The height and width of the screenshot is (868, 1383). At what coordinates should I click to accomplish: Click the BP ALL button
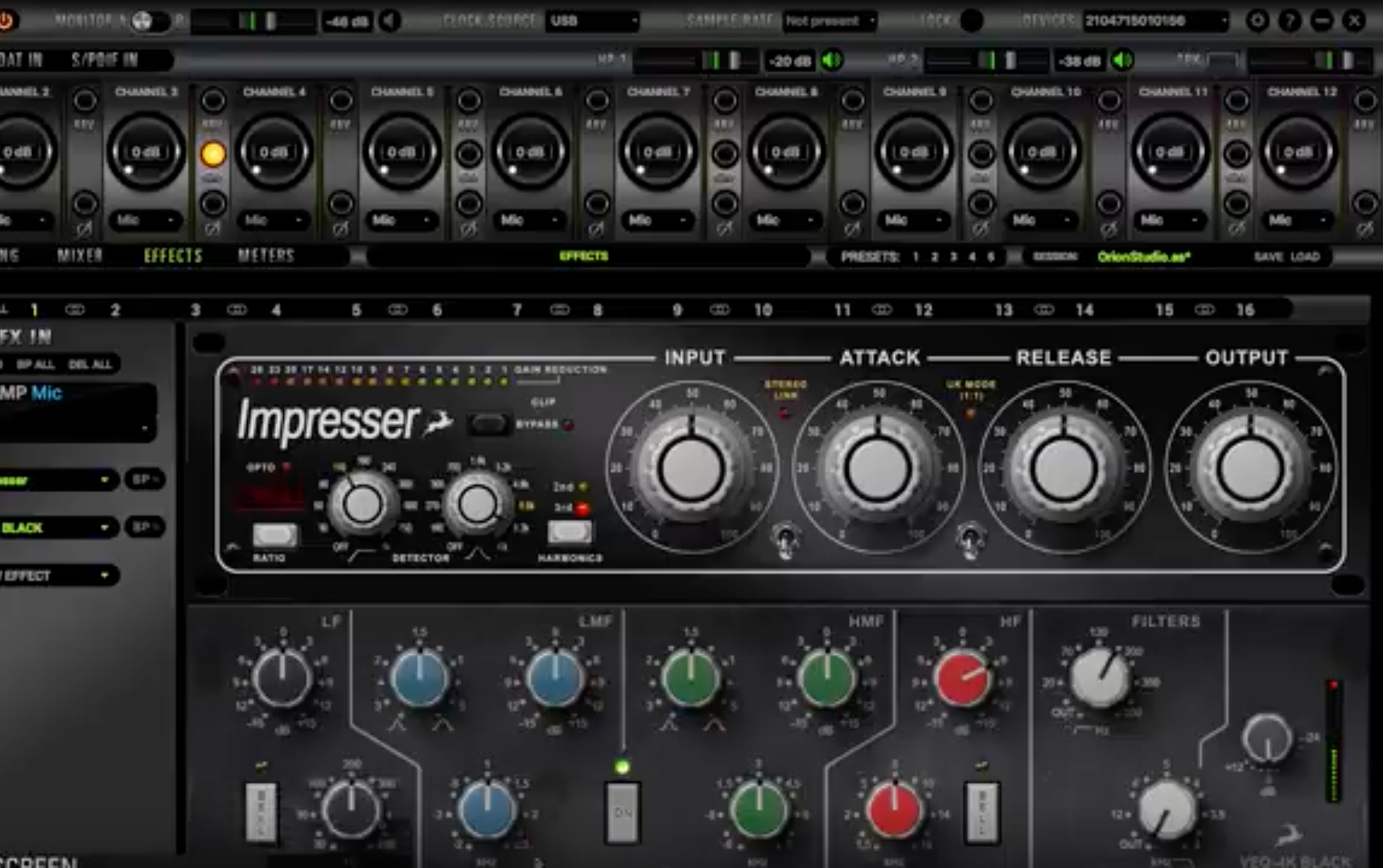(x=35, y=364)
